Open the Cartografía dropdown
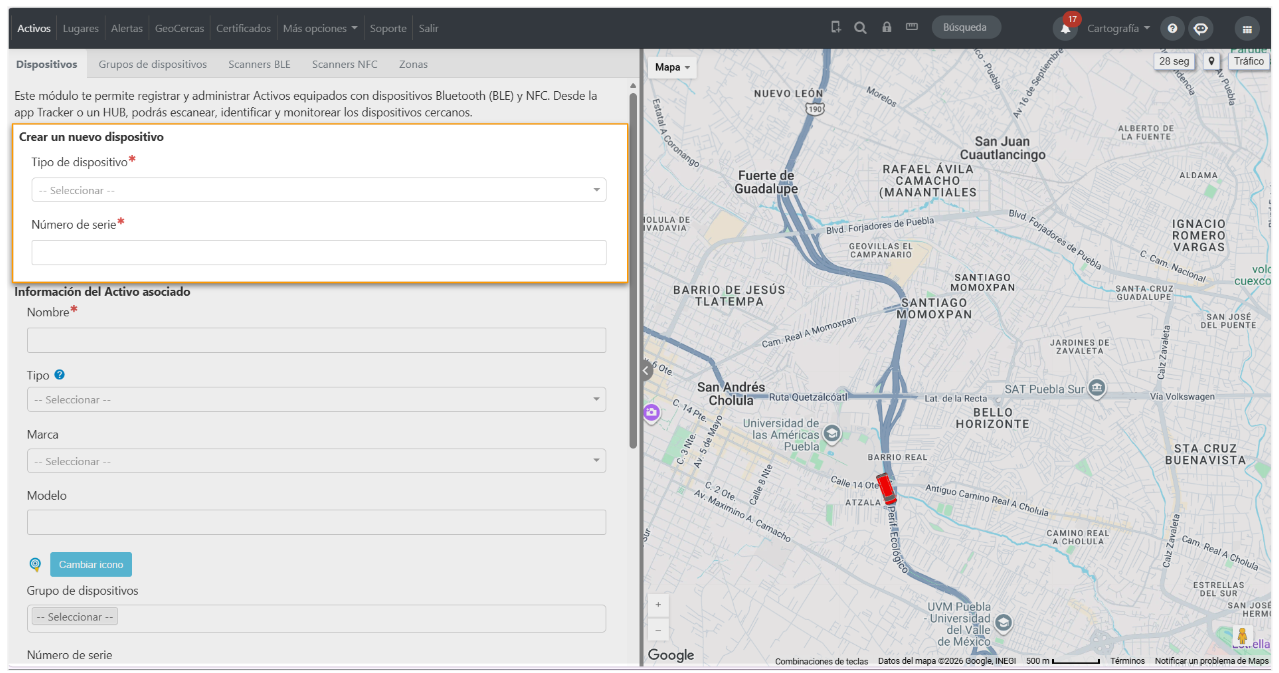 click(1118, 28)
